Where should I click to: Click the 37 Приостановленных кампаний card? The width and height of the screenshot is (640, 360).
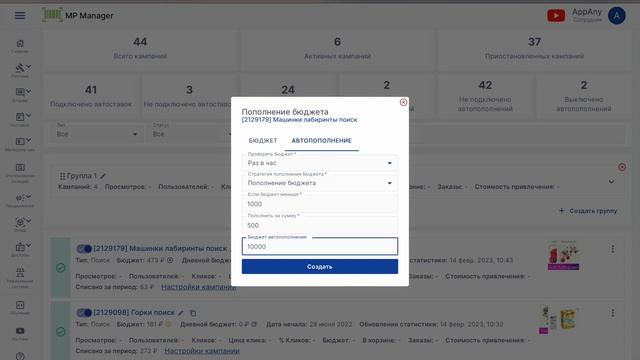point(534,48)
